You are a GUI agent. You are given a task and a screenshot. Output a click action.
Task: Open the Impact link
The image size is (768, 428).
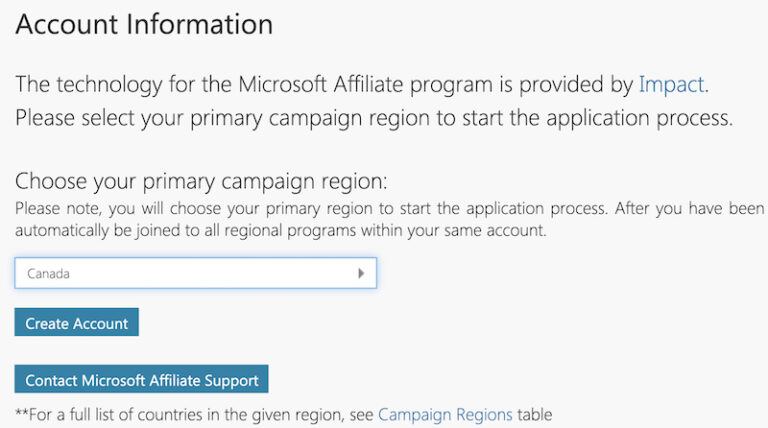672,84
